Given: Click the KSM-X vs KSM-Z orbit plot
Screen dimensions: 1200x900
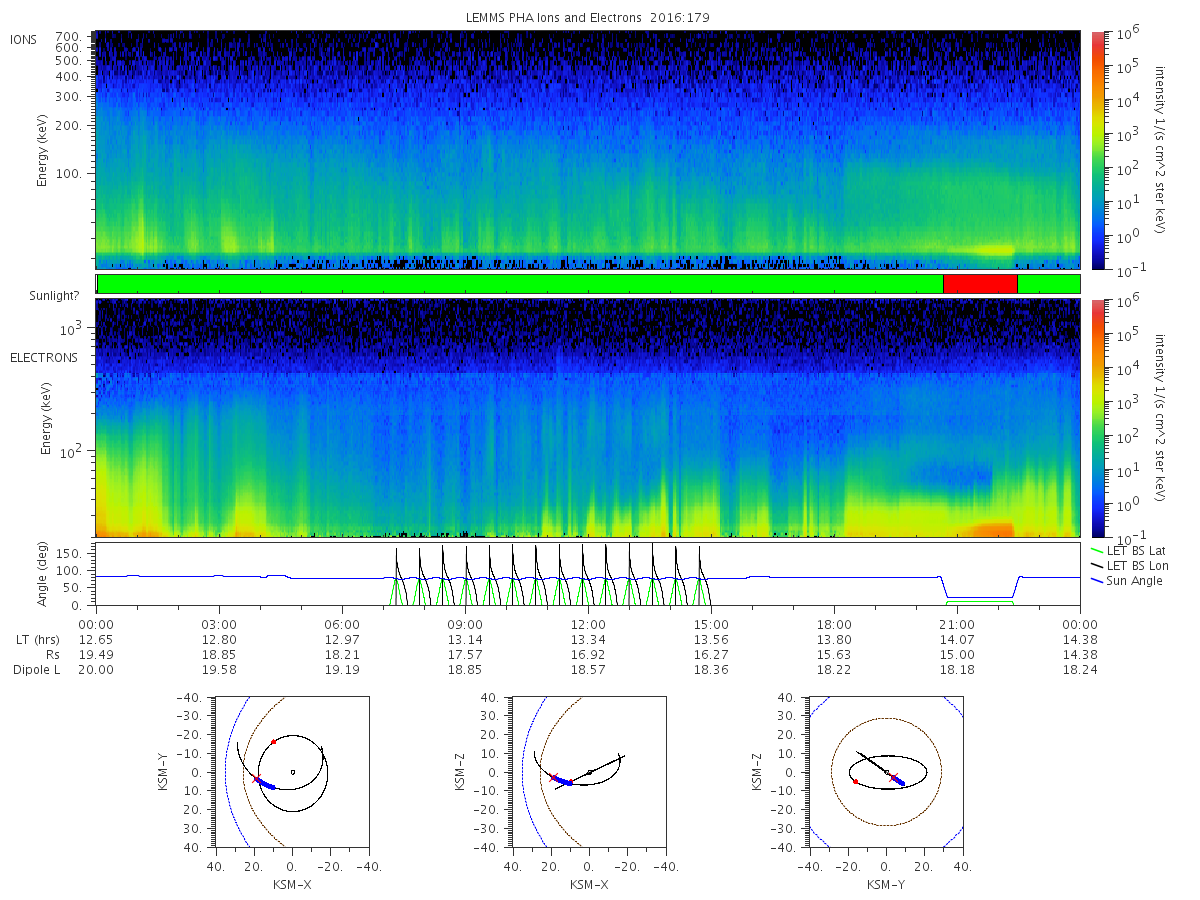Looking at the screenshot, I should click(x=589, y=772).
